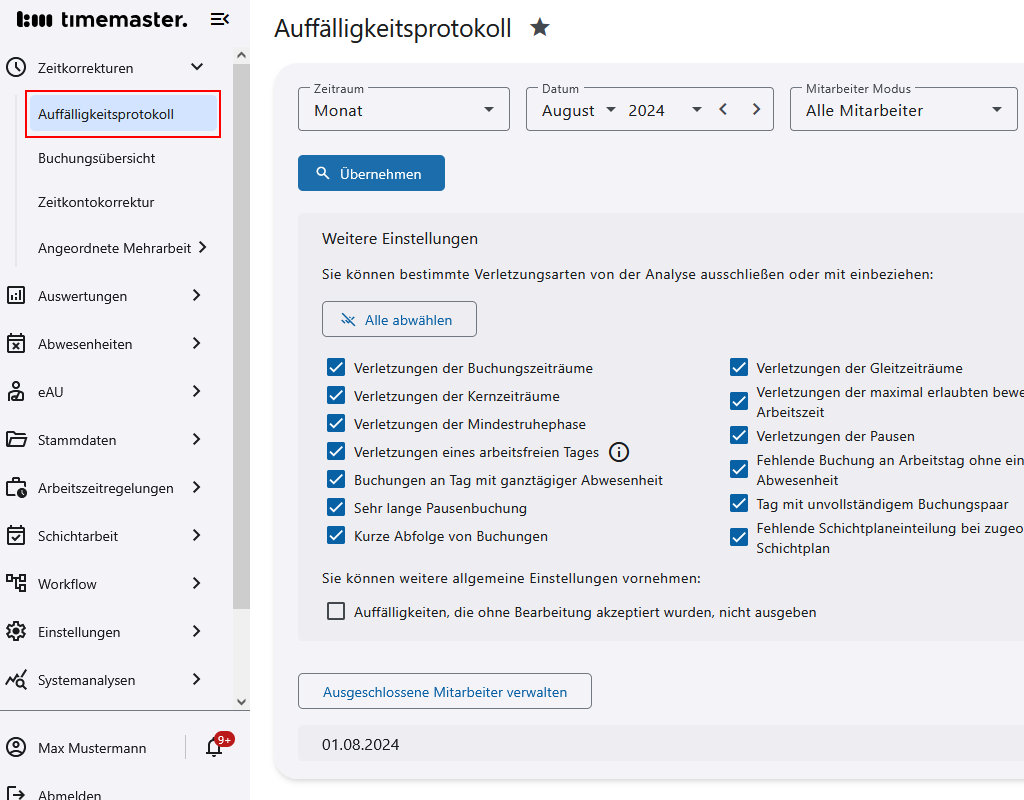Enable Auffälligkeiten ohne Bearbeitung nicht ausgeben
This screenshot has height=800, width=1024.
(x=336, y=611)
